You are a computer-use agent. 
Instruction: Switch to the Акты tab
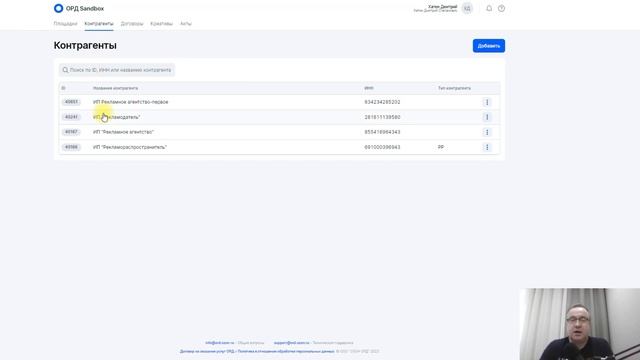pyautogui.click(x=186, y=24)
